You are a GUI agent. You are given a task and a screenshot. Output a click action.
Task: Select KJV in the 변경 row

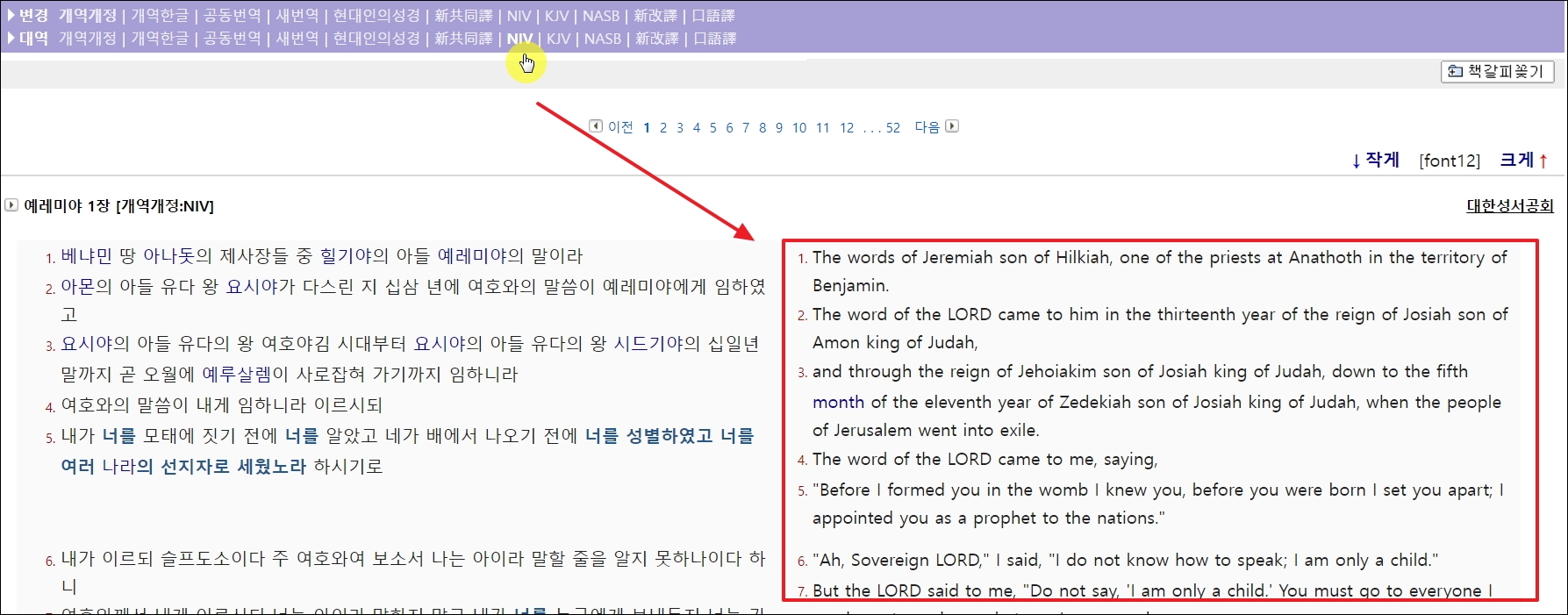(x=557, y=16)
